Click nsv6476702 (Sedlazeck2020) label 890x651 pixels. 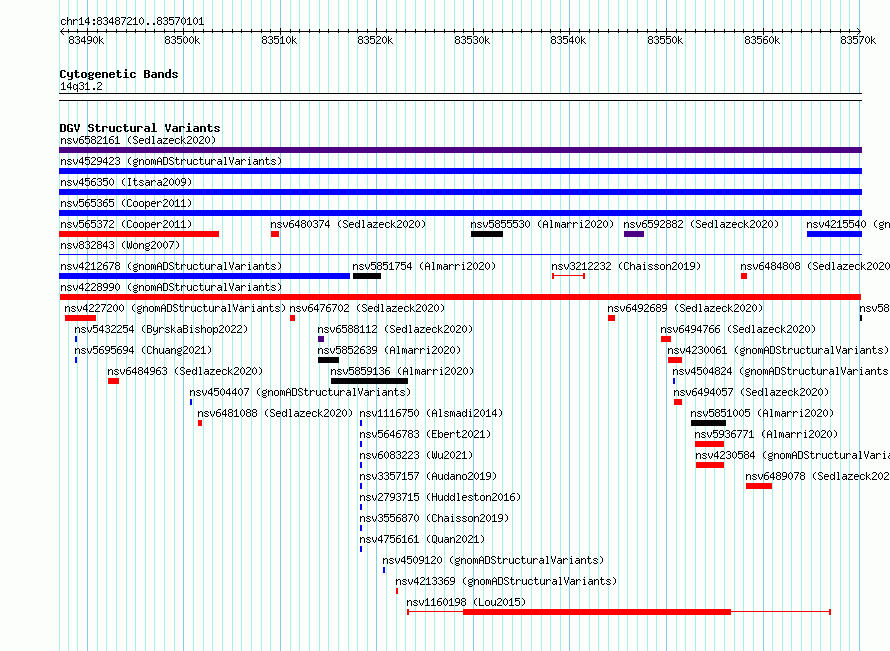pos(367,308)
